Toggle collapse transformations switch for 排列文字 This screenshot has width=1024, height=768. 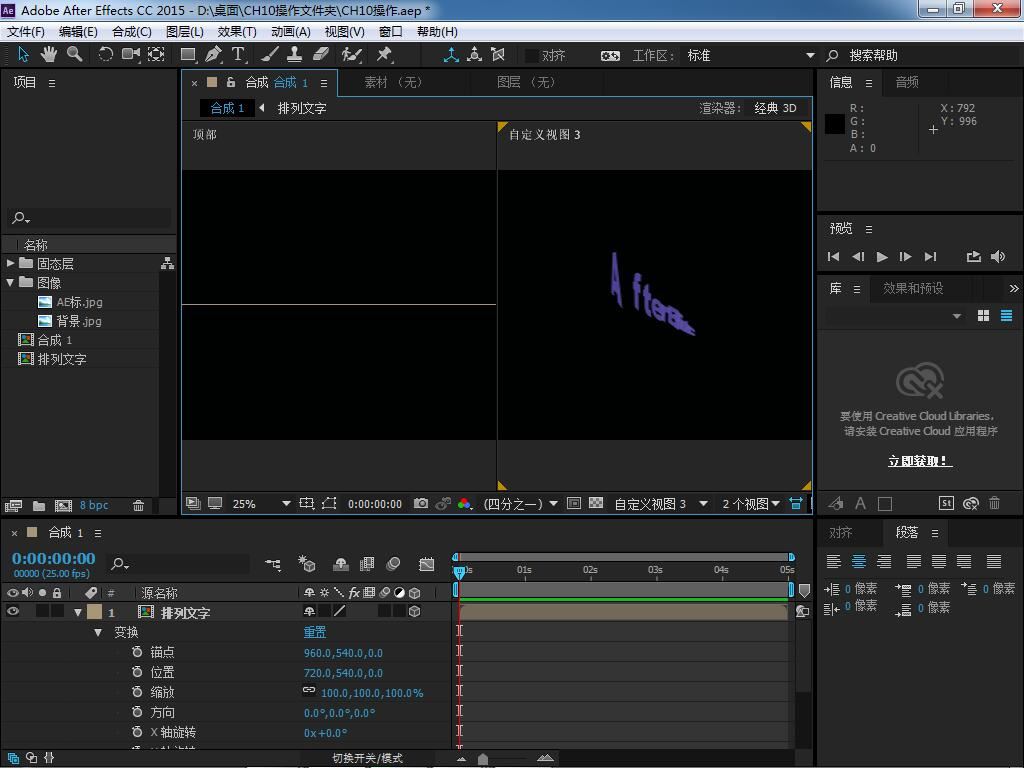click(x=325, y=612)
